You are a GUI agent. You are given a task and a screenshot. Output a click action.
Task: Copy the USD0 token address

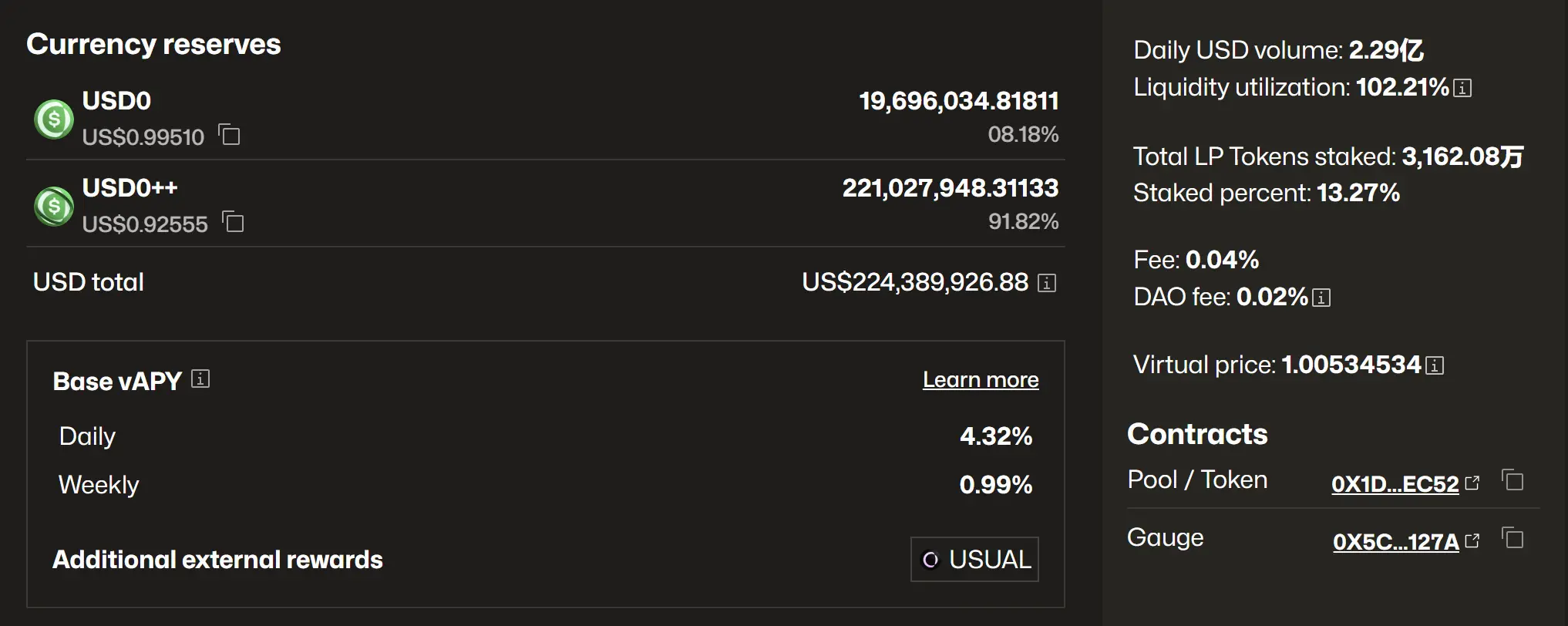point(230,135)
